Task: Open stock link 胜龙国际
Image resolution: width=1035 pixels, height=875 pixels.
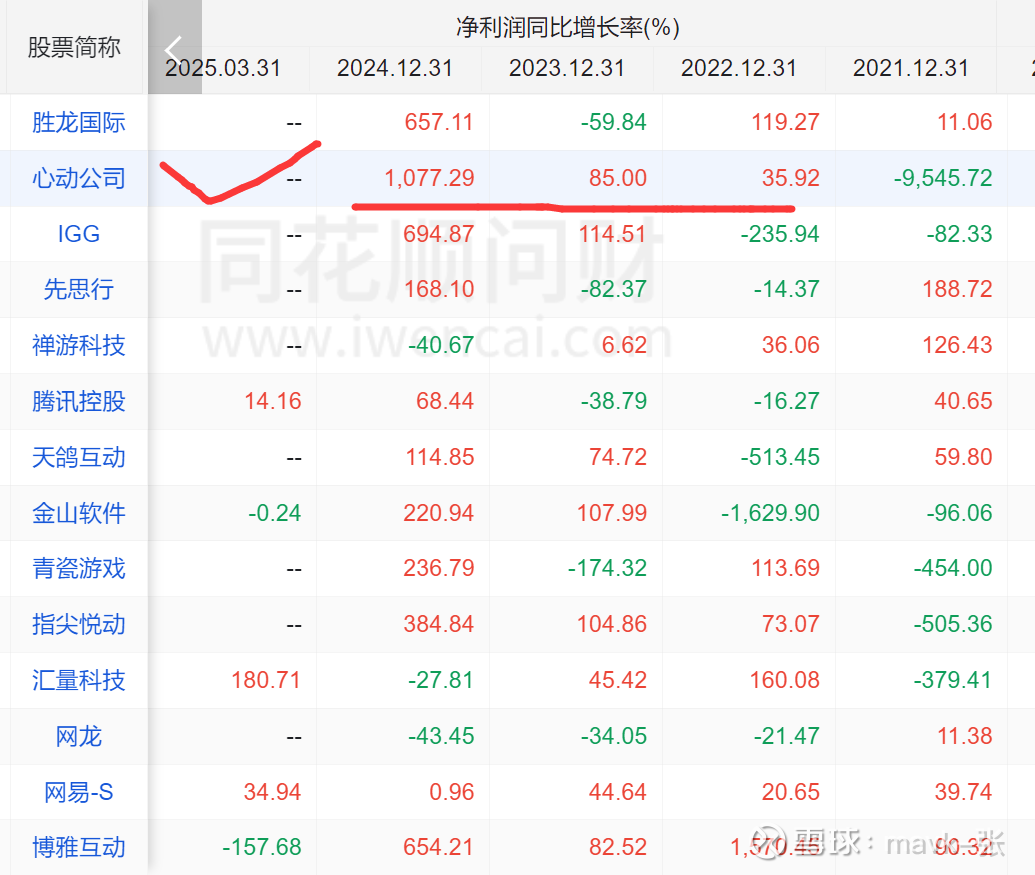Action: coord(79,123)
